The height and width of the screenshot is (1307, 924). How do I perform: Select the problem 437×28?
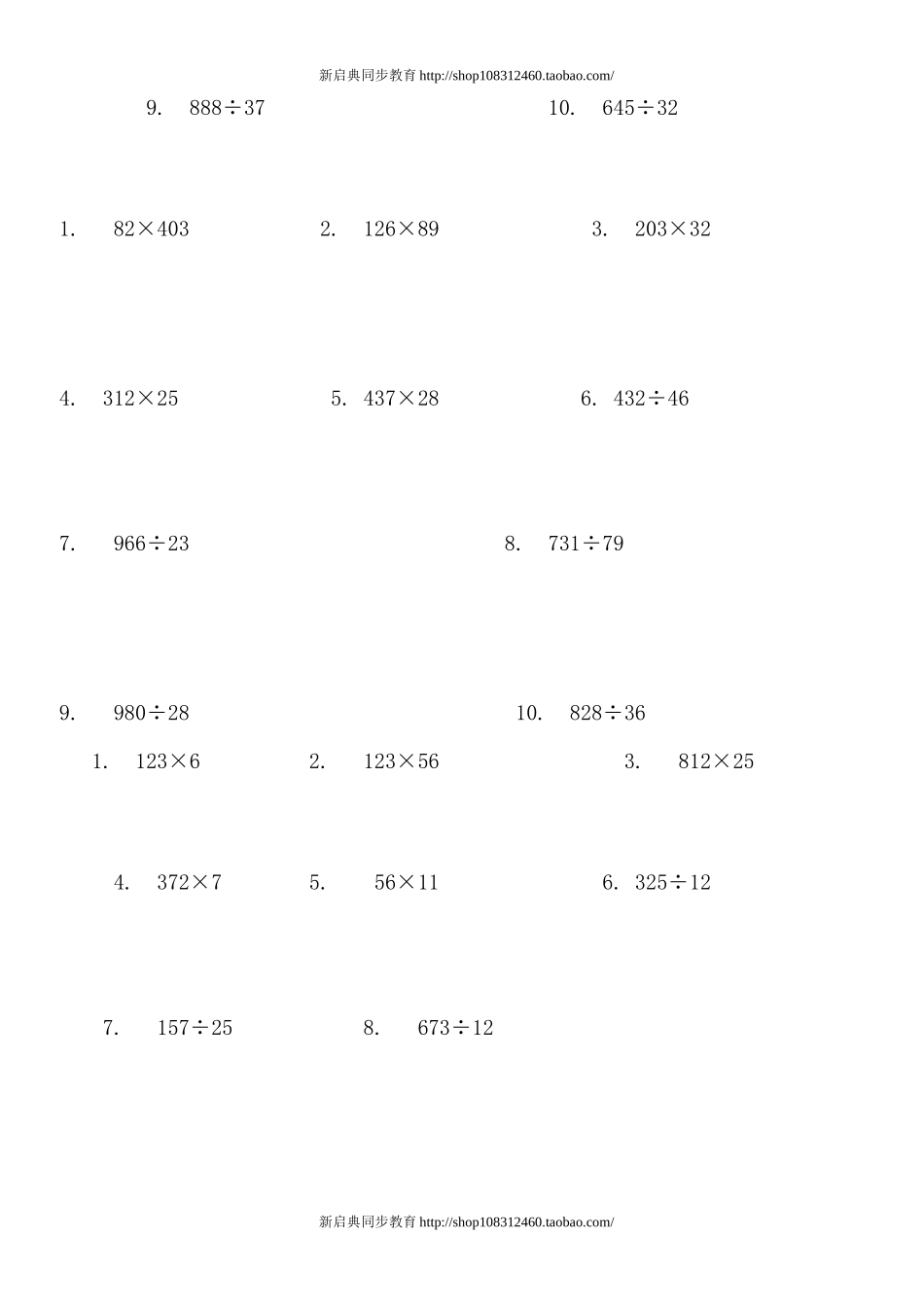point(402,399)
